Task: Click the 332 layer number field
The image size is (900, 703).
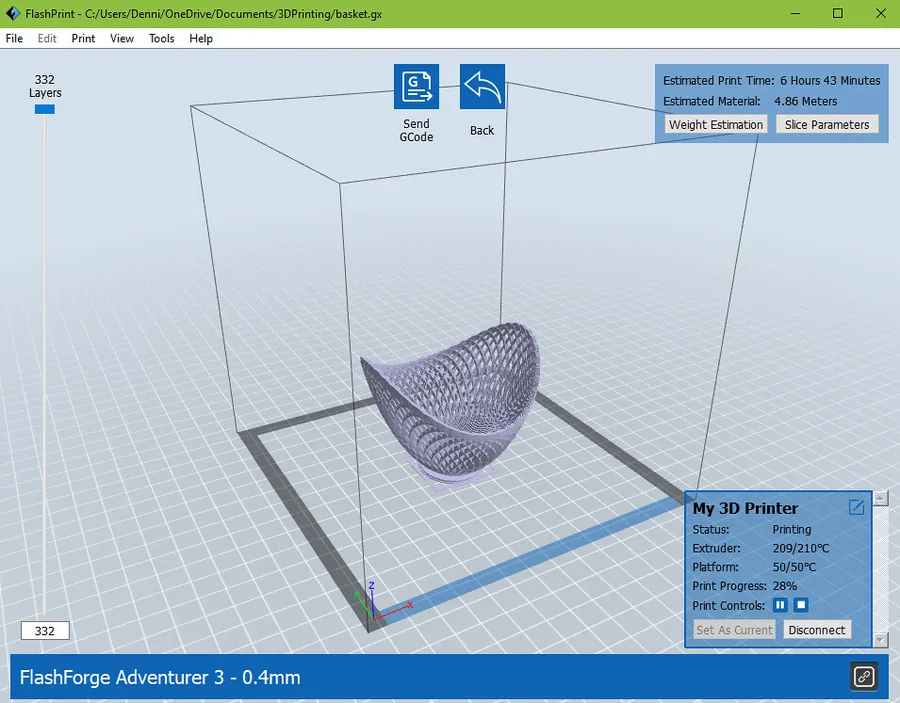Action: pos(45,631)
